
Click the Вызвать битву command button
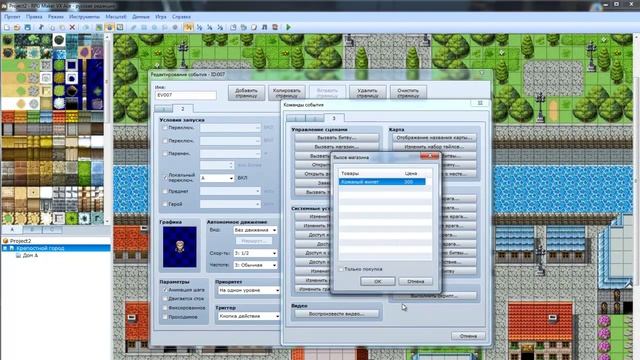point(337,138)
